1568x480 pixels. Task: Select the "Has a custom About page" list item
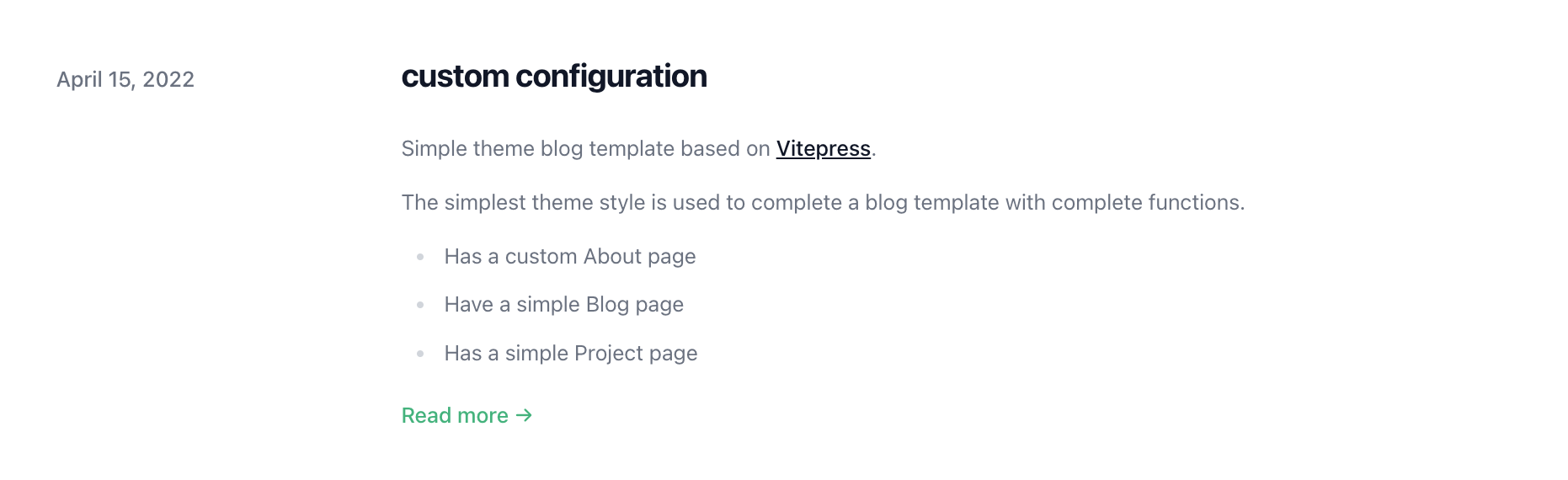[x=569, y=257]
